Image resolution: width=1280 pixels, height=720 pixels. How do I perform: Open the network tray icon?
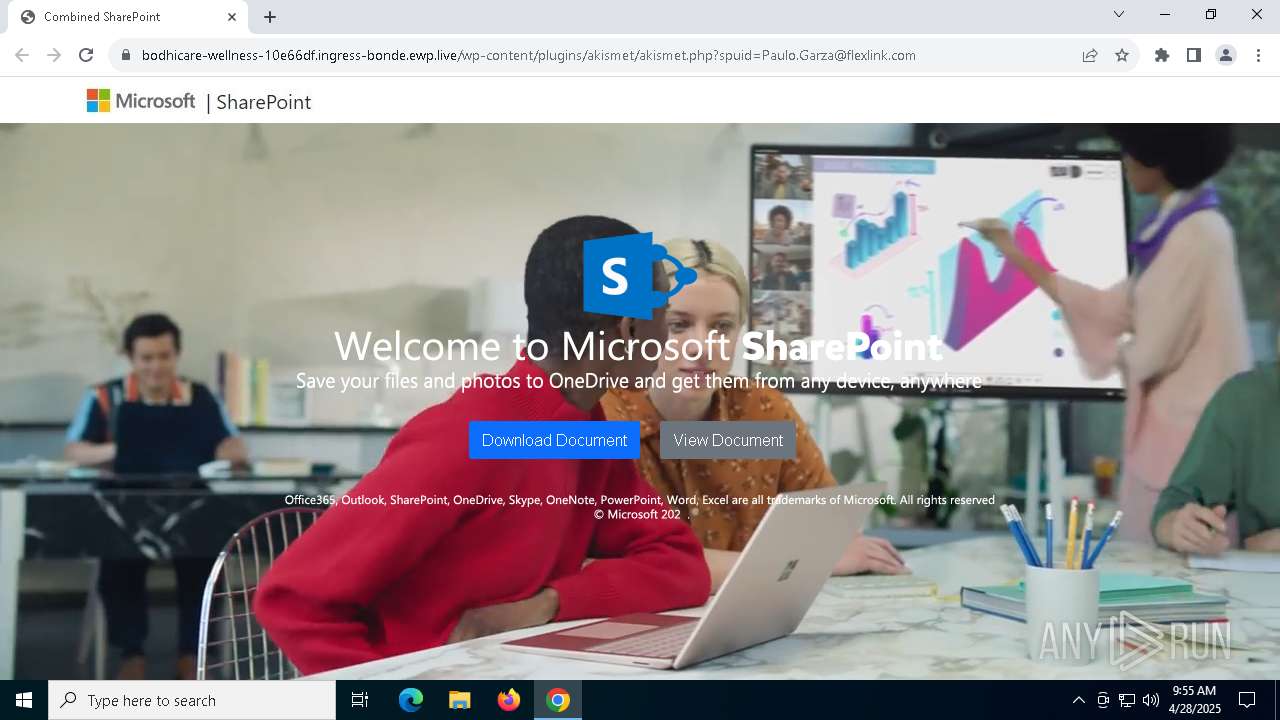(x=1127, y=700)
